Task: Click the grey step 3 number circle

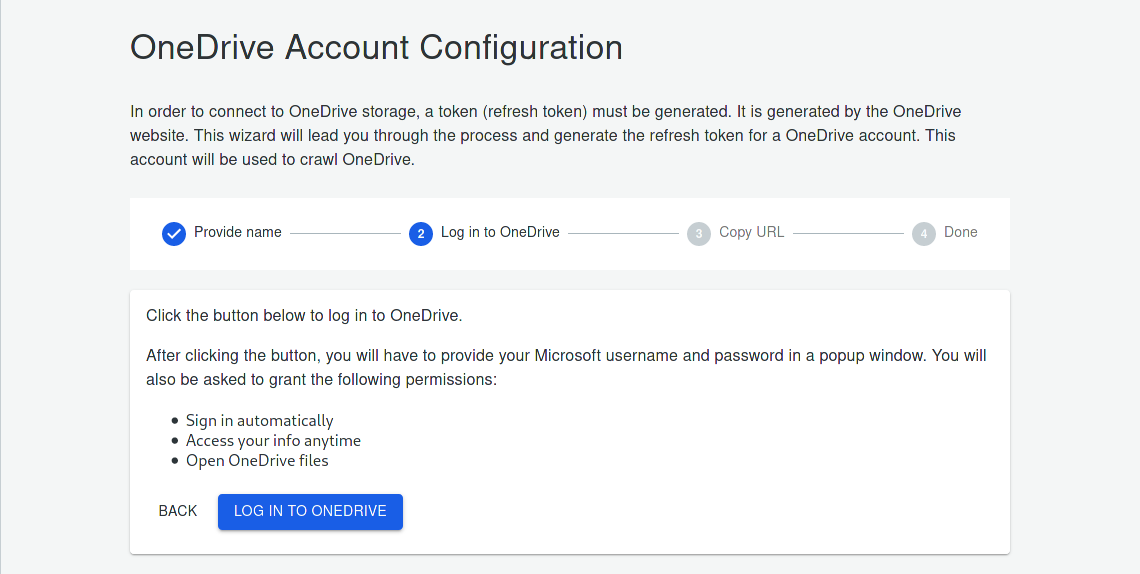Action: click(699, 233)
